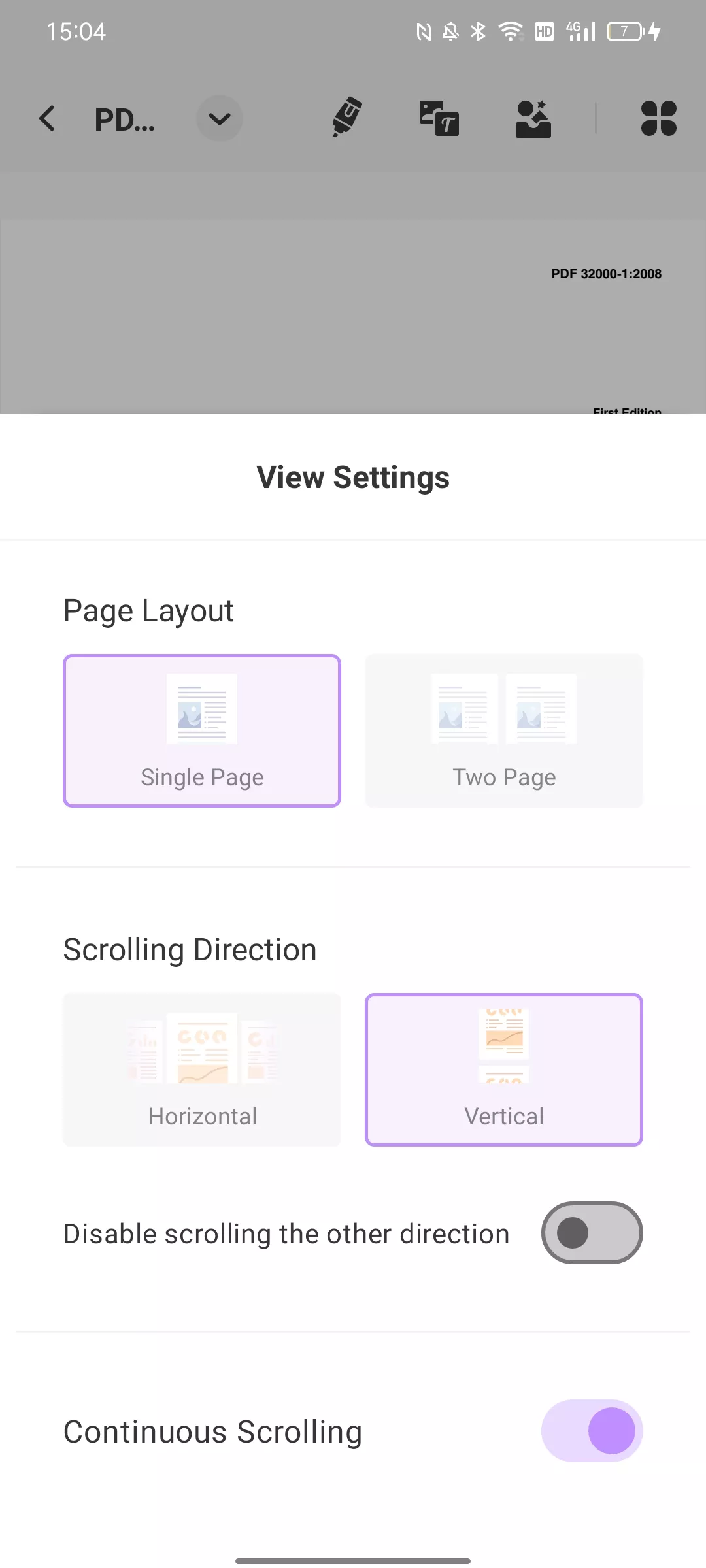Tap the muted notifications bell icon
The height and width of the screenshot is (1568, 706).
[450, 31]
